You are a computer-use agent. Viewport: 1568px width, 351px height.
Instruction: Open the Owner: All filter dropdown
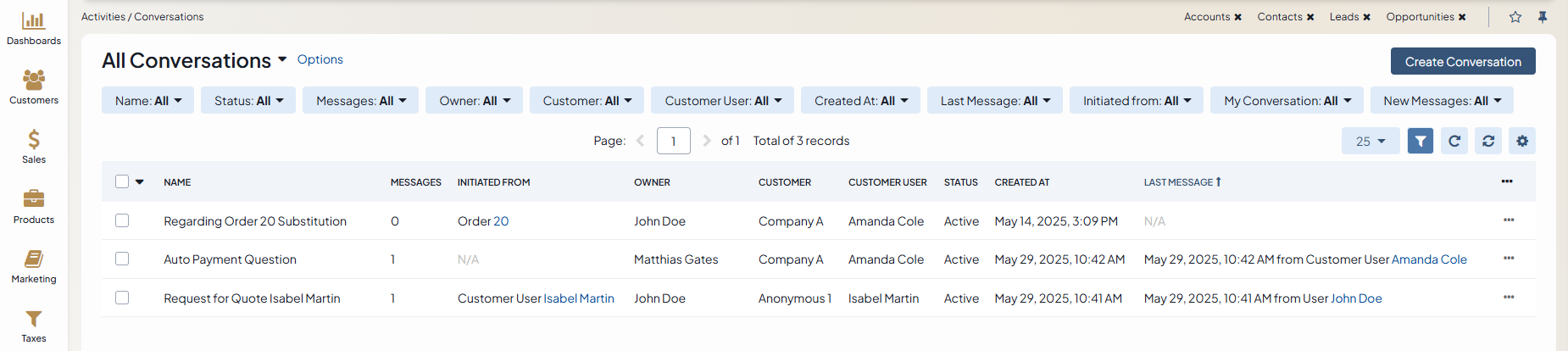click(475, 101)
